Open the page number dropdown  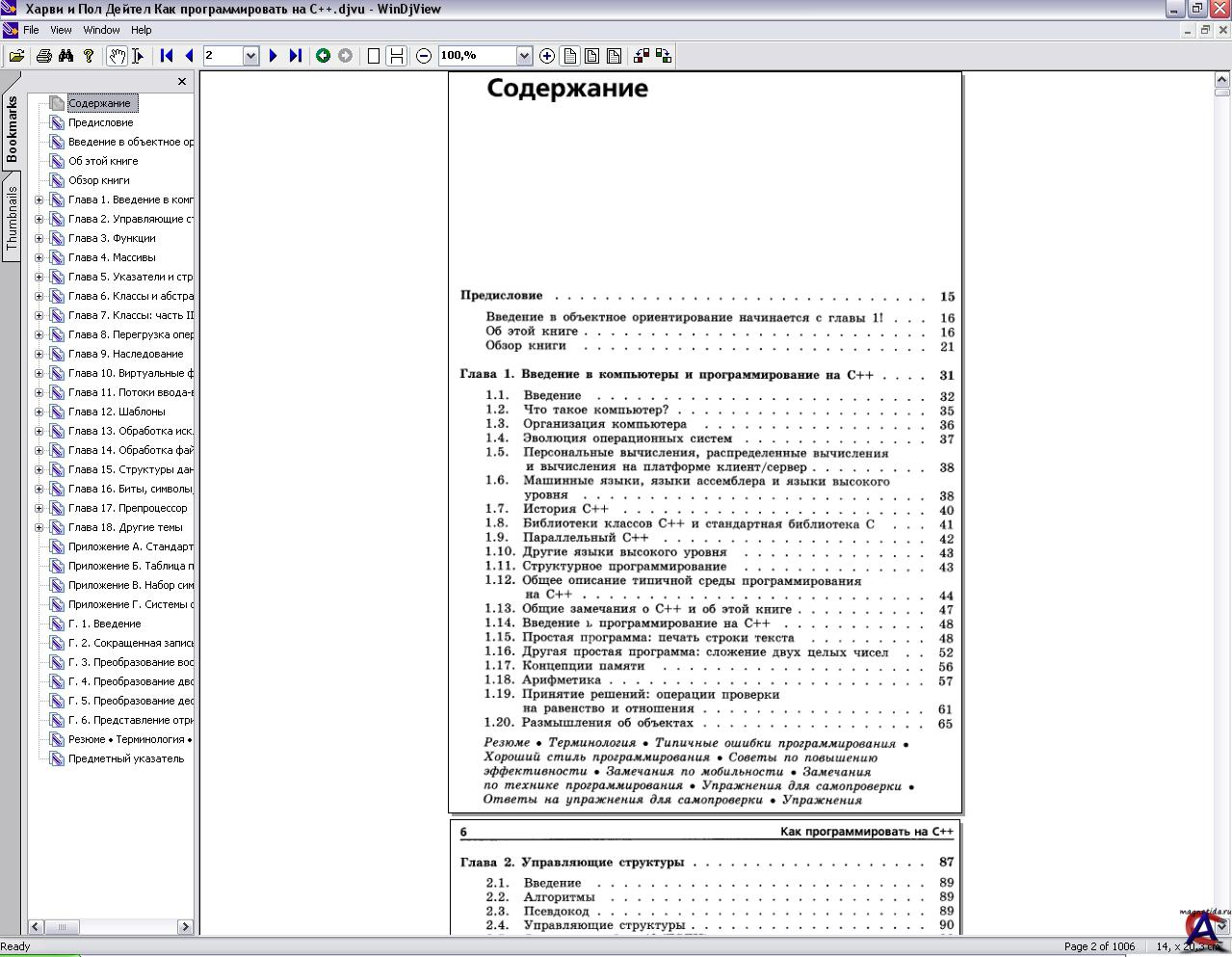coord(250,56)
